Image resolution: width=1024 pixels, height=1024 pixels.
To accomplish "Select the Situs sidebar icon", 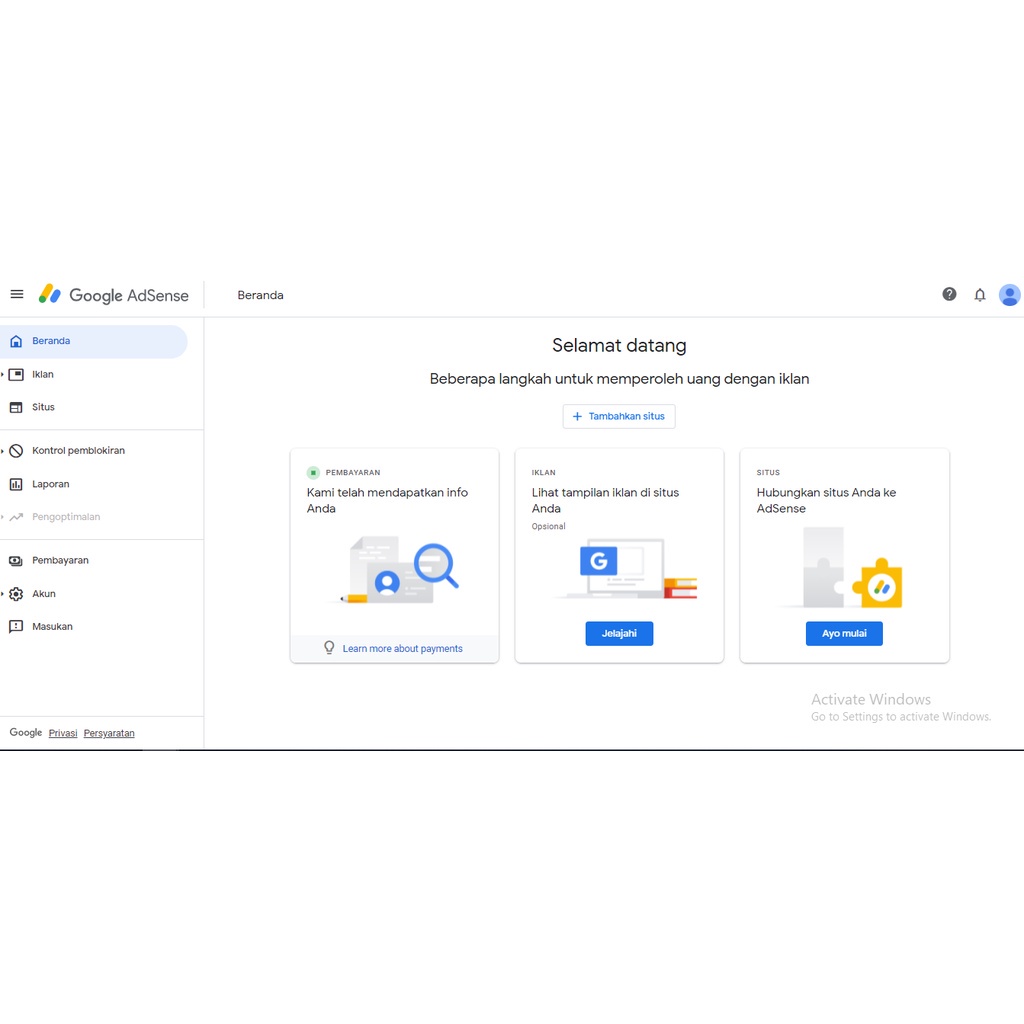I will coord(16,407).
